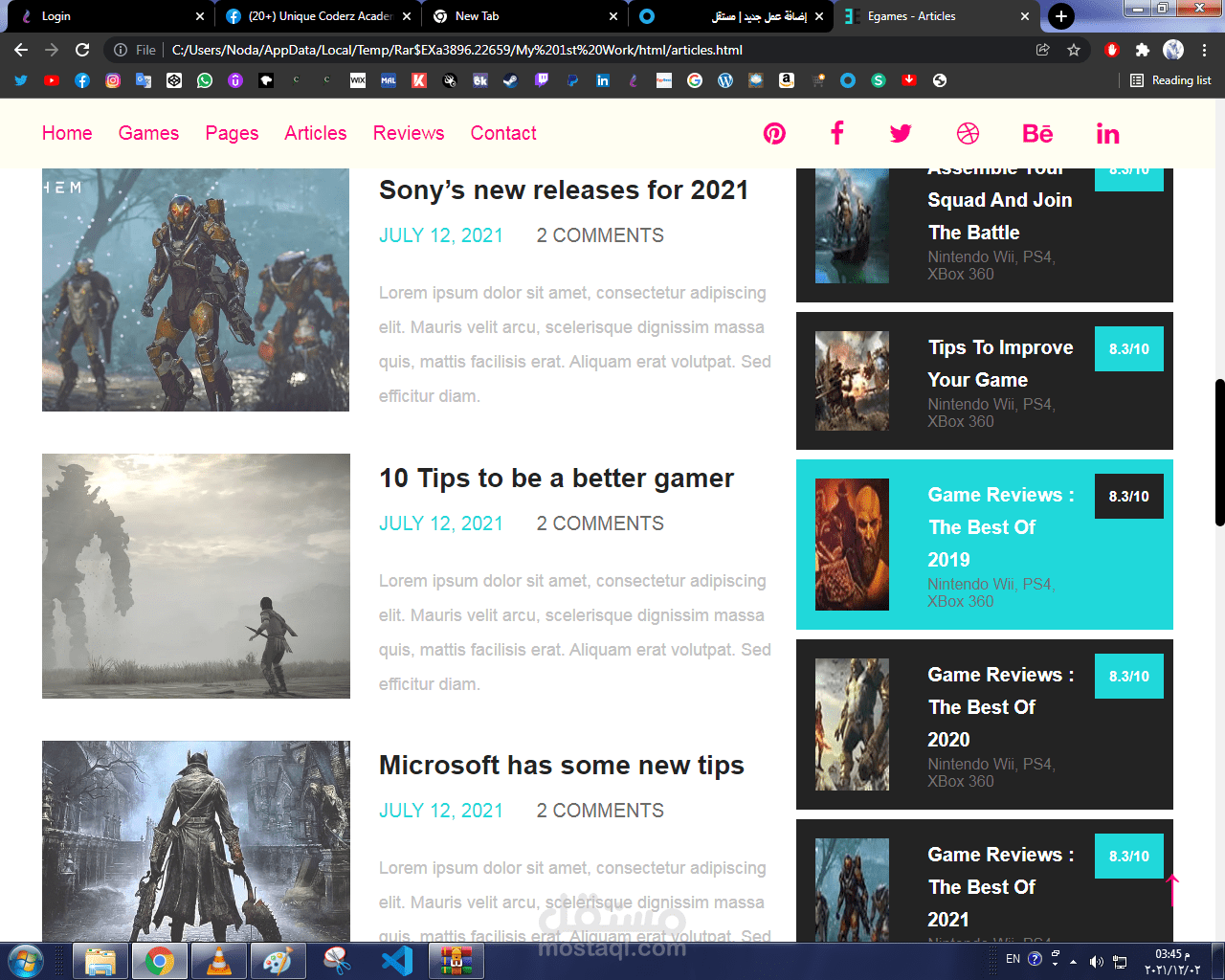Open the Reading list
The width and height of the screenshot is (1225, 980).
1170,80
